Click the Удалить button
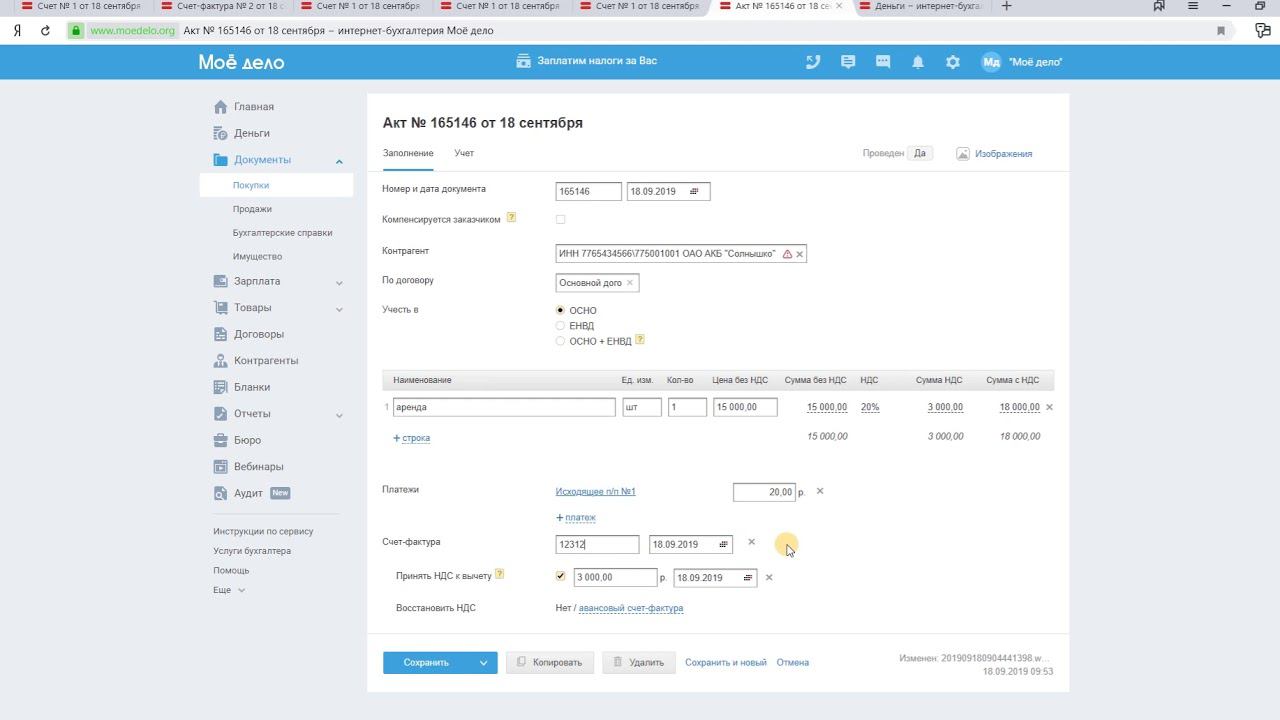 tap(639, 662)
